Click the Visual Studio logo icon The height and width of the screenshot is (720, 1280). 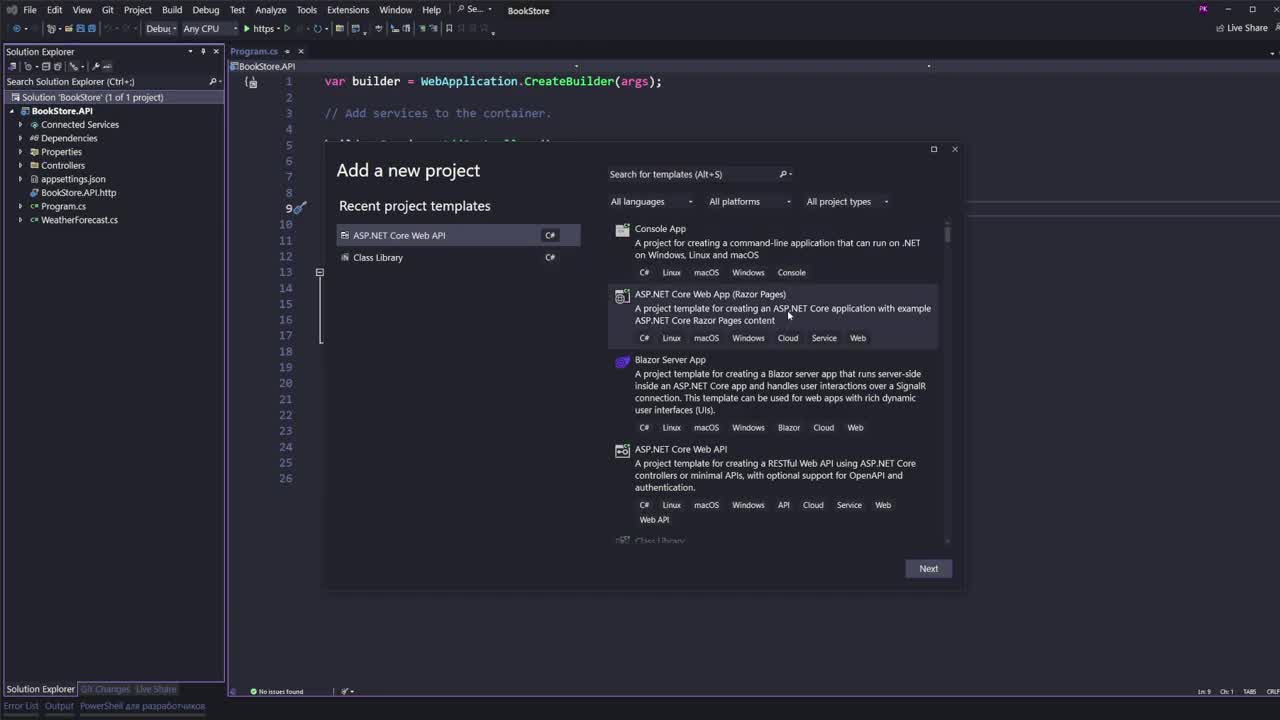pos(11,10)
